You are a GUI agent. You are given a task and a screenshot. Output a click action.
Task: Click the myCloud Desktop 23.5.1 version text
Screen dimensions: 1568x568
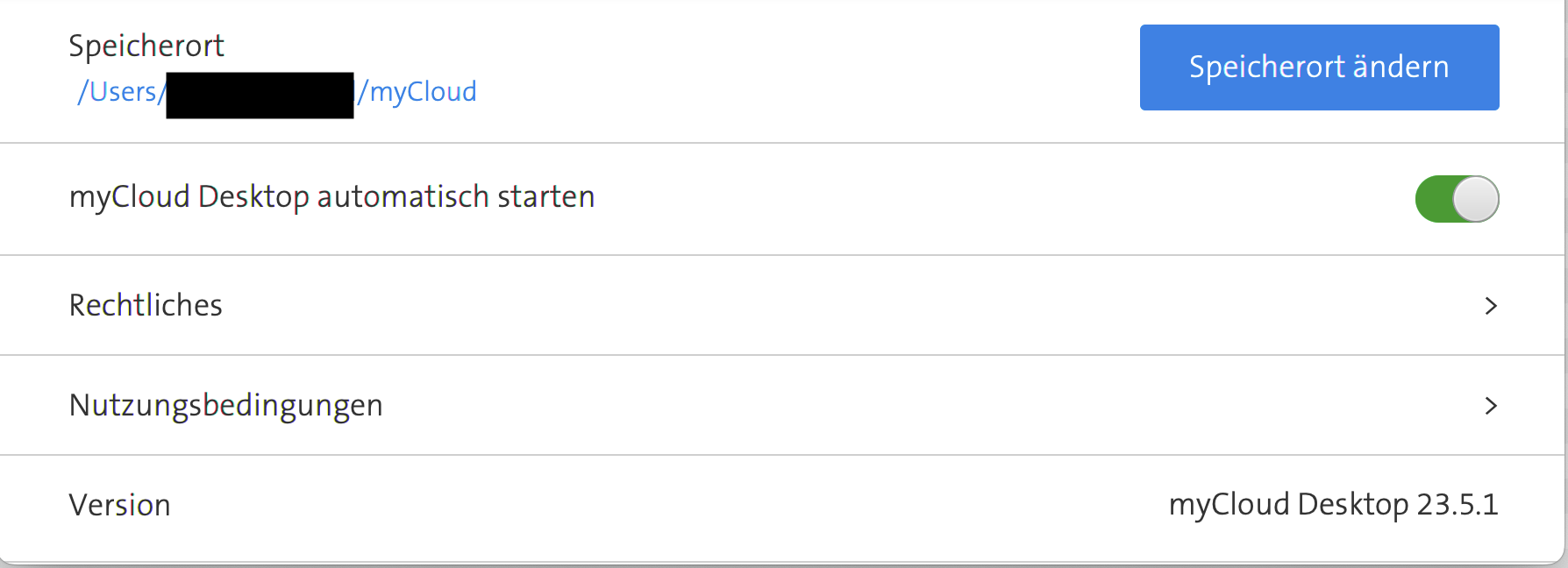click(x=1334, y=505)
